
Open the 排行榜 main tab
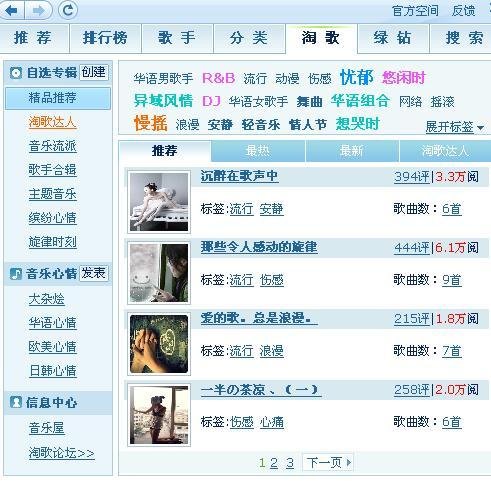point(105,38)
